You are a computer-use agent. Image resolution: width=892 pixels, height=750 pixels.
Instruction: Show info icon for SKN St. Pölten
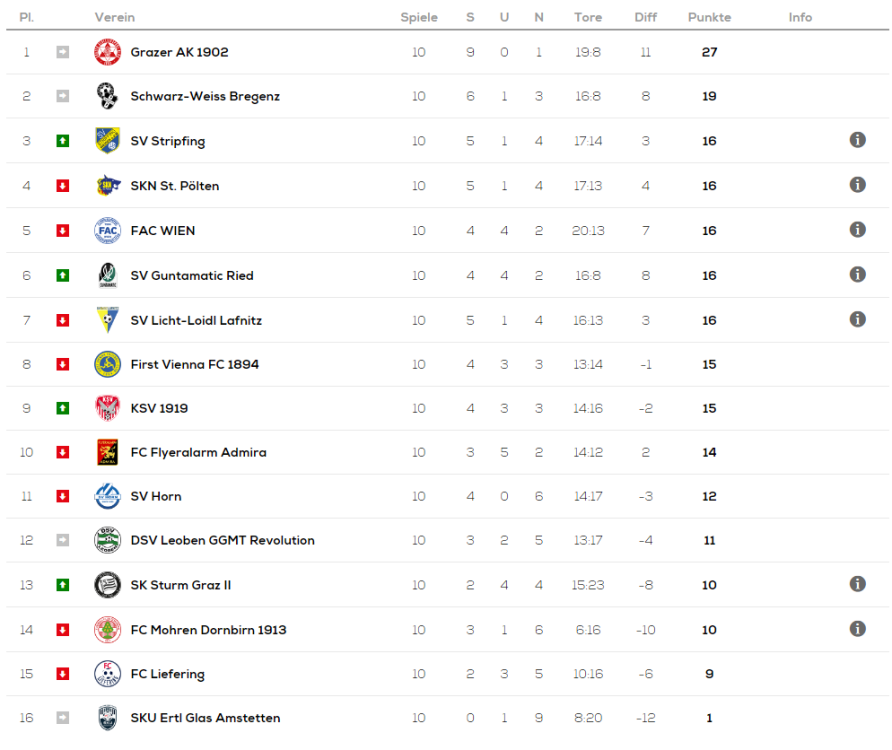(857, 185)
